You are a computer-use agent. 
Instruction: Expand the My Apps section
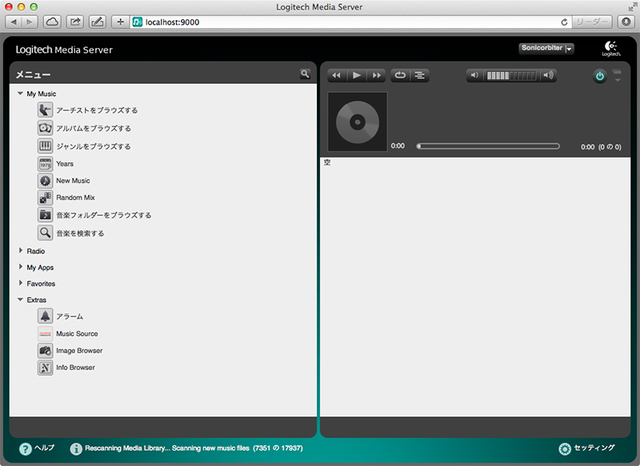pyautogui.click(x=20, y=266)
